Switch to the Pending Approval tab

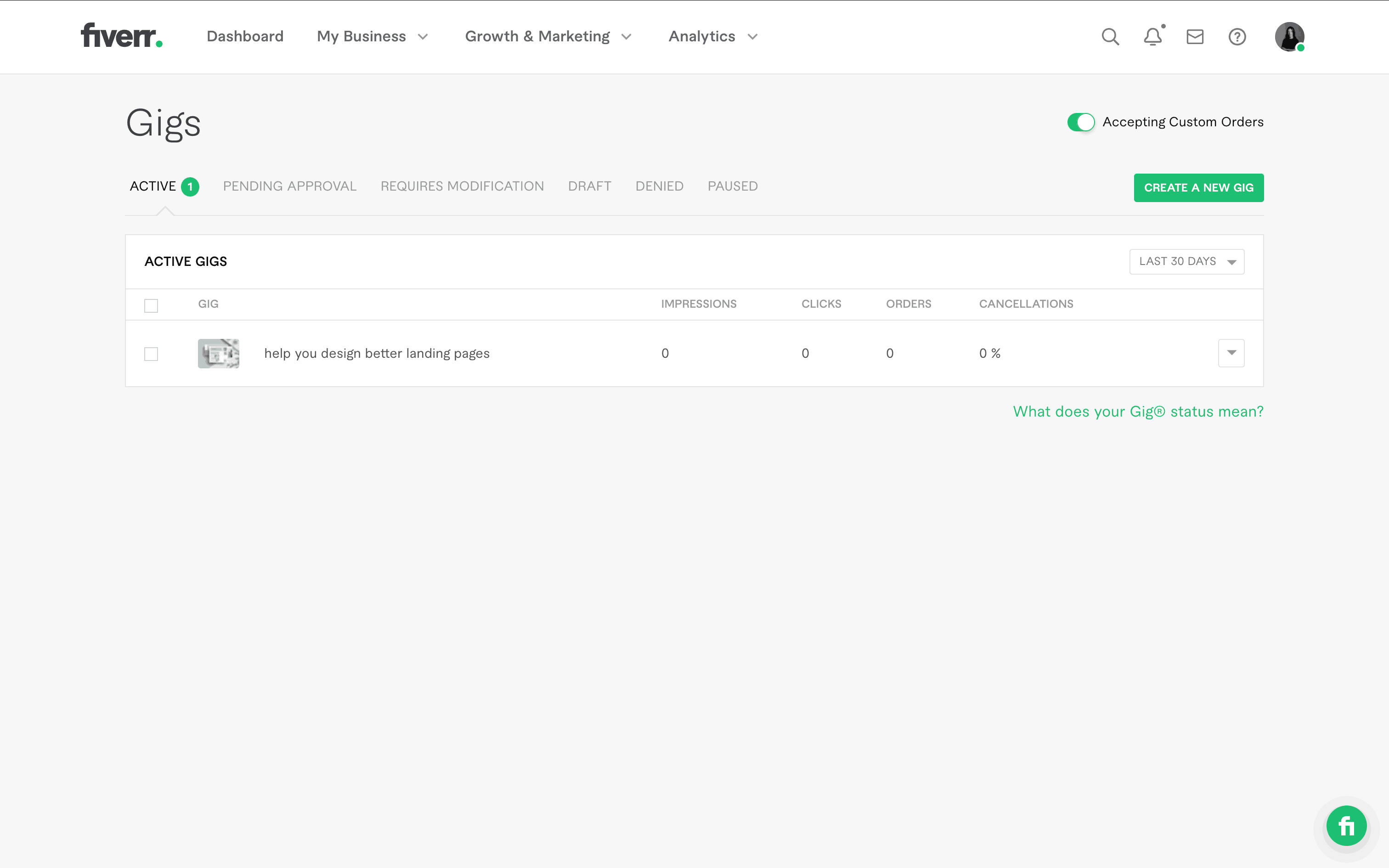pyautogui.click(x=289, y=186)
